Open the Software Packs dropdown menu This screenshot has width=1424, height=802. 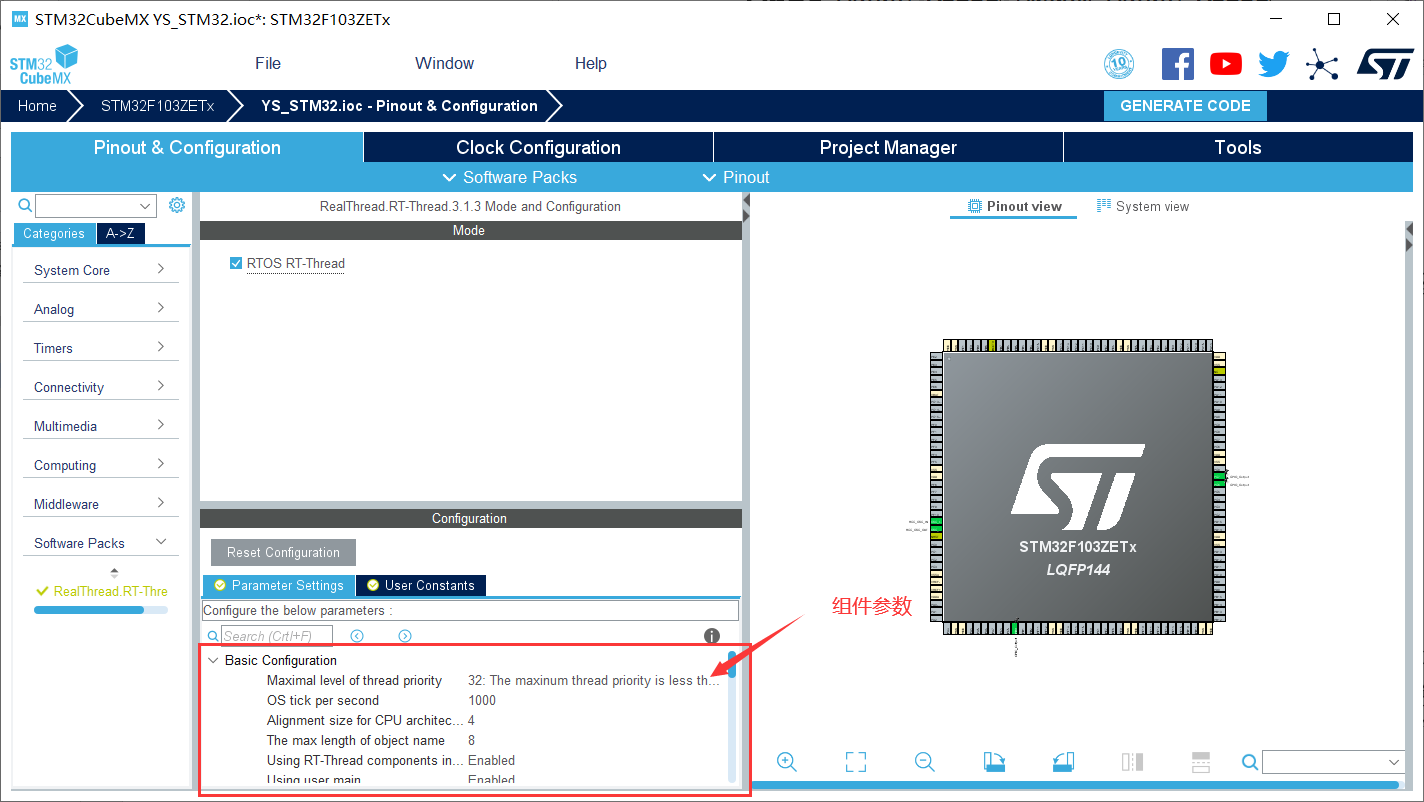pyautogui.click(x=510, y=177)
